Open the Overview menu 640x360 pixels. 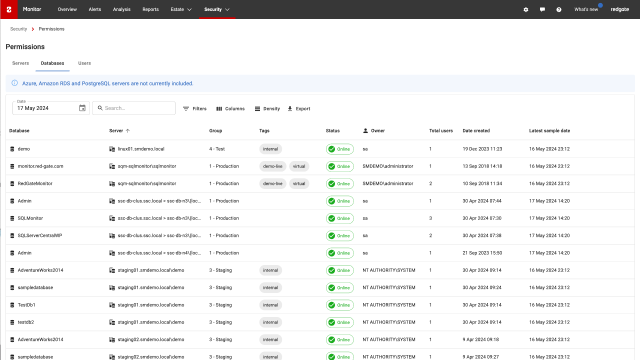point(67,9)
